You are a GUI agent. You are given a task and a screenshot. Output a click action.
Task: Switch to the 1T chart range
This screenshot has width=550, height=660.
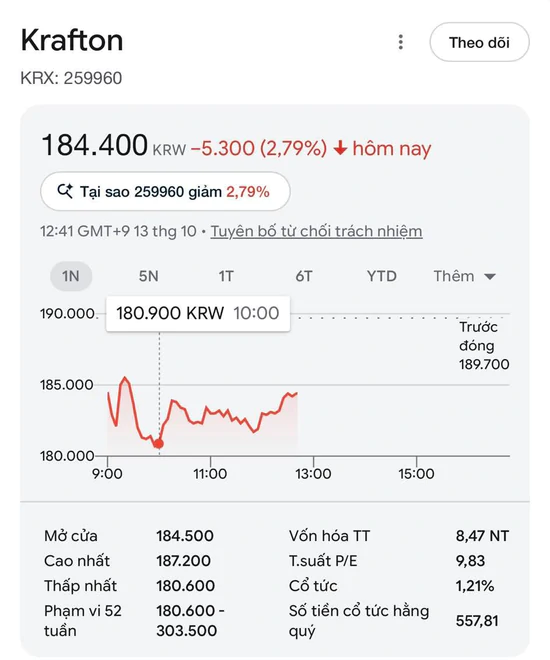pyautogui.click(x=226, y=276)
